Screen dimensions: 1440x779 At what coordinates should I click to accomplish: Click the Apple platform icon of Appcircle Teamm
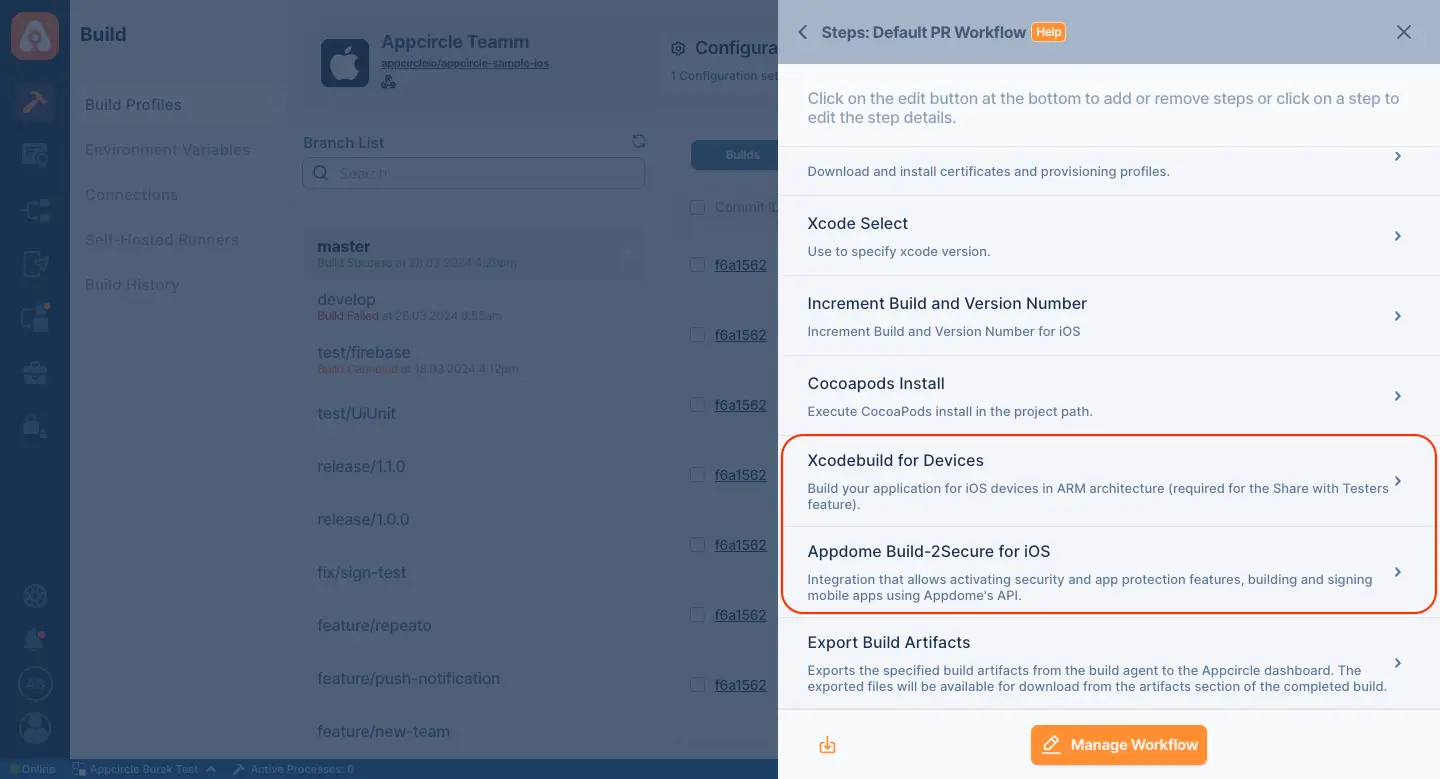(345, 63)
